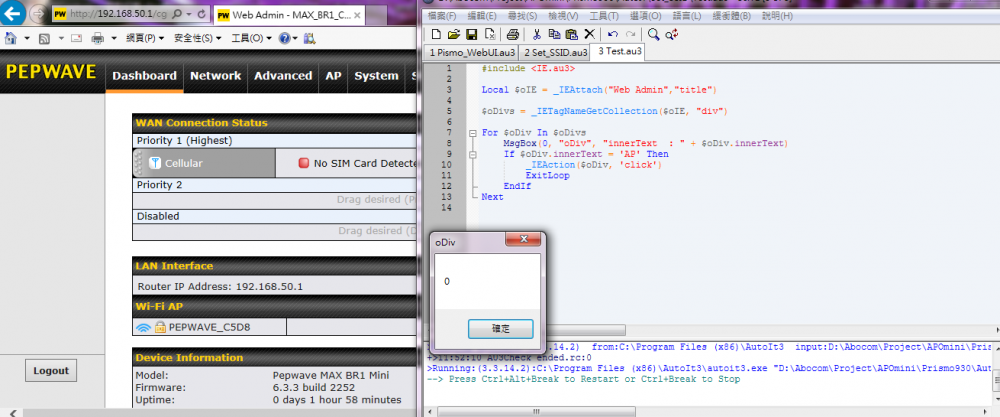Collapse the If block fold marker
Viewport: 1000px width, 417px height.
pos(473,154)
